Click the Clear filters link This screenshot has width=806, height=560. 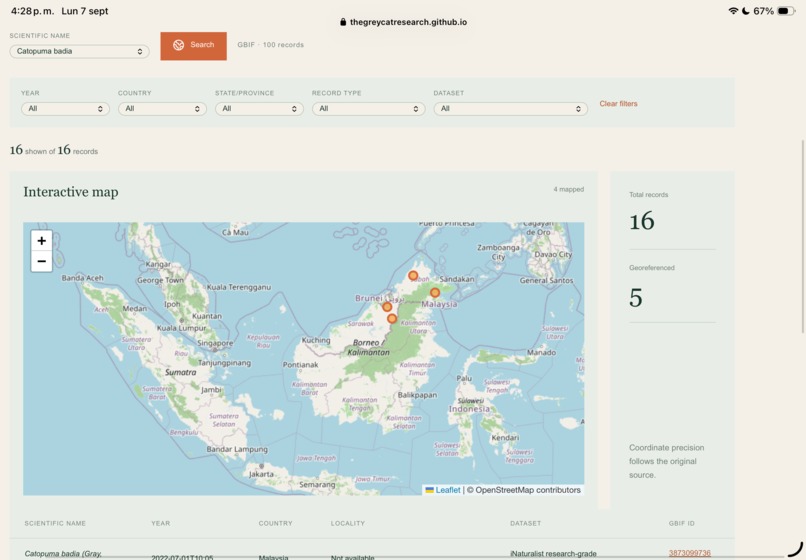tap(618, 104)
